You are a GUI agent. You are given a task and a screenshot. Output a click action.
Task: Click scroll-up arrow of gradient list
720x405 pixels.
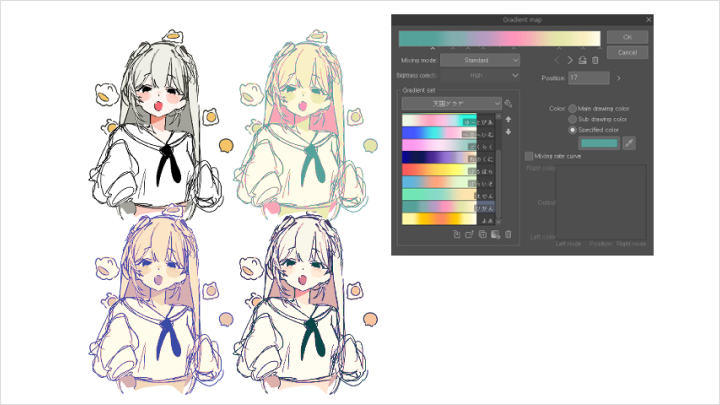tap(498, 117)
